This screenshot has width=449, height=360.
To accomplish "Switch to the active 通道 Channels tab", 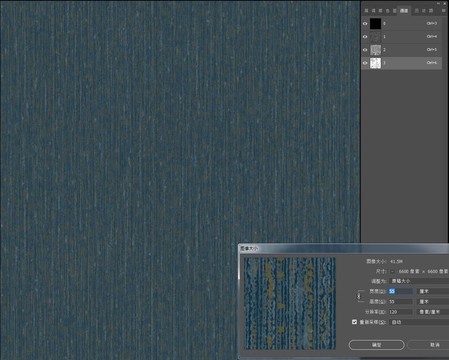I will tap(404, 11).
